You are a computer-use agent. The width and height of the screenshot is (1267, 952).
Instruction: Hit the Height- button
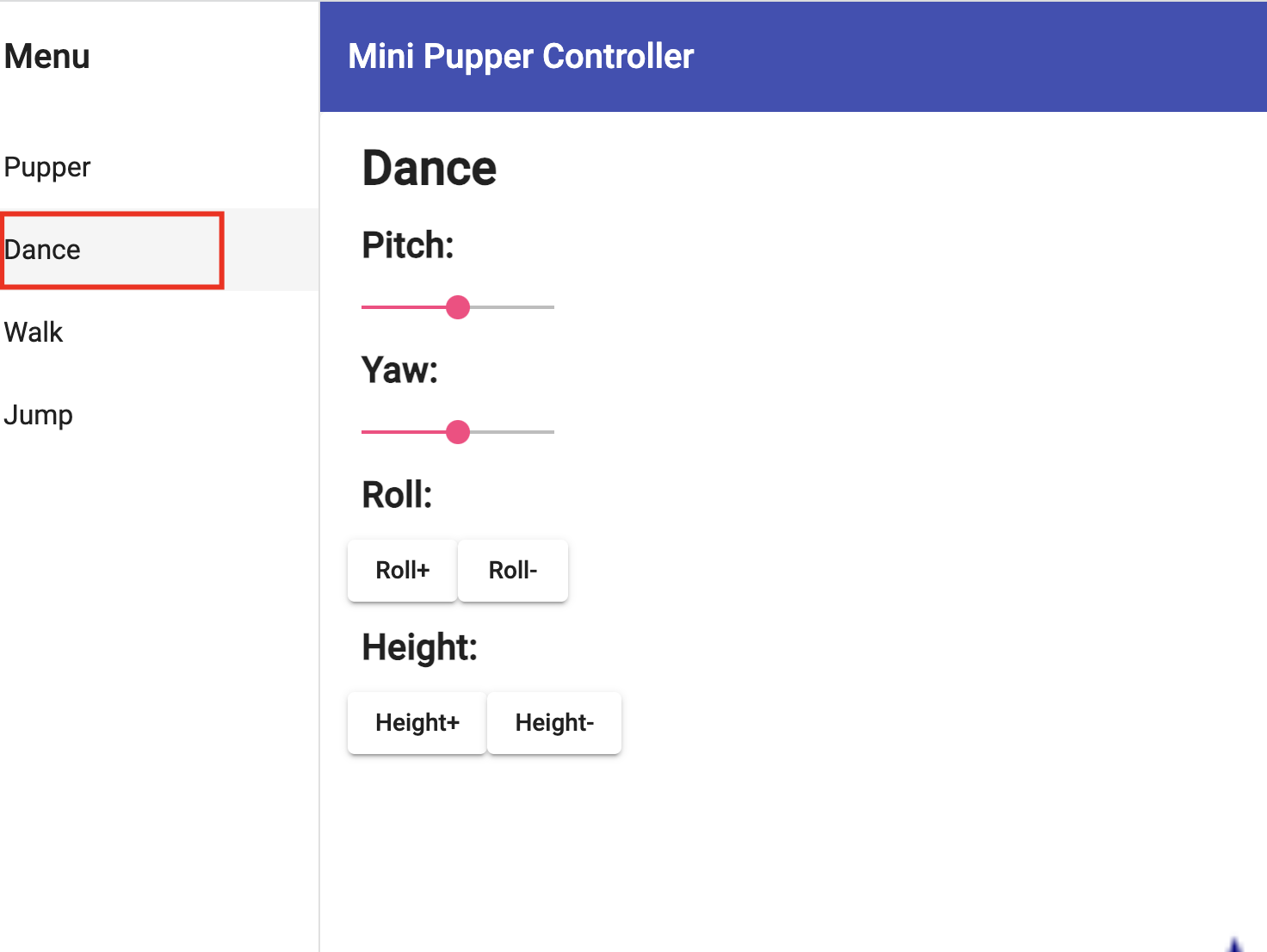pos(554,723)
